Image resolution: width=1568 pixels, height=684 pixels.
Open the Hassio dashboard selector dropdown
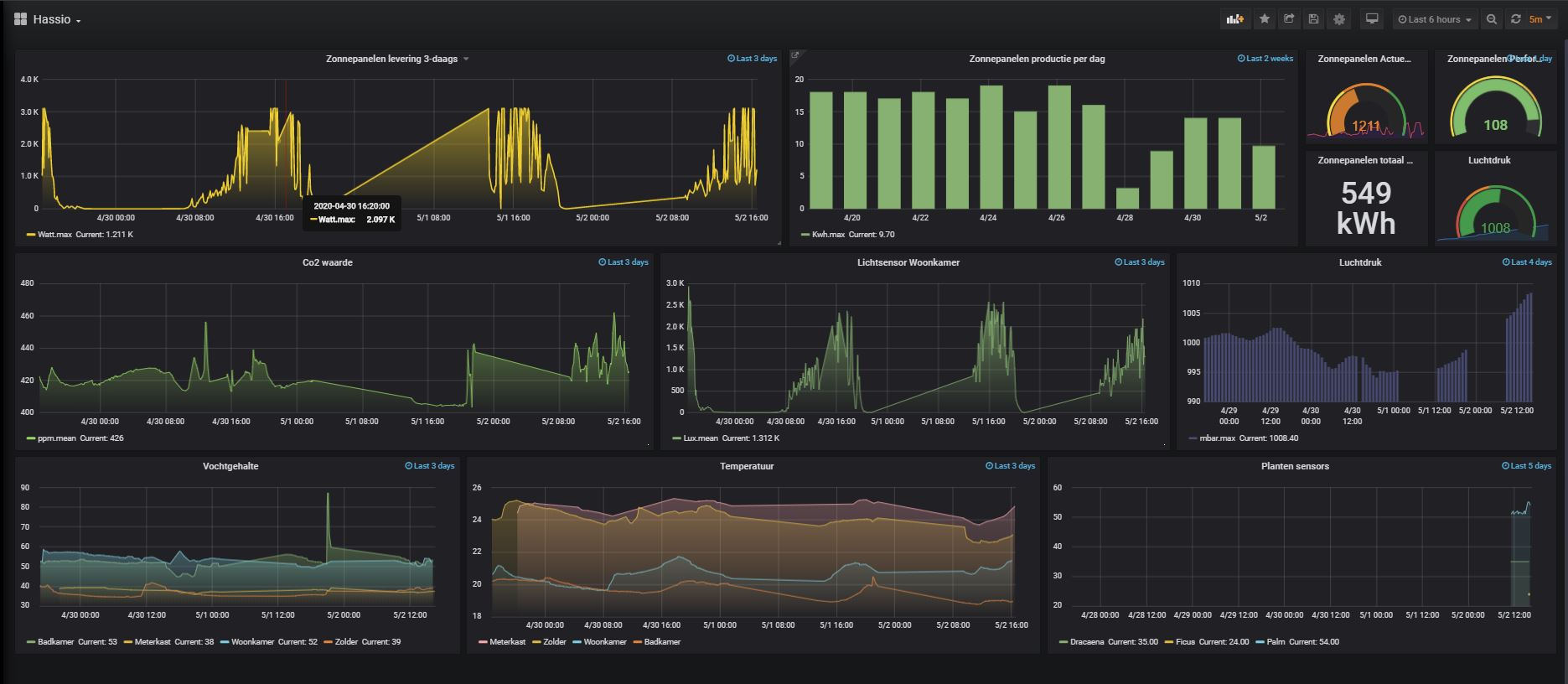click(57, 19)
